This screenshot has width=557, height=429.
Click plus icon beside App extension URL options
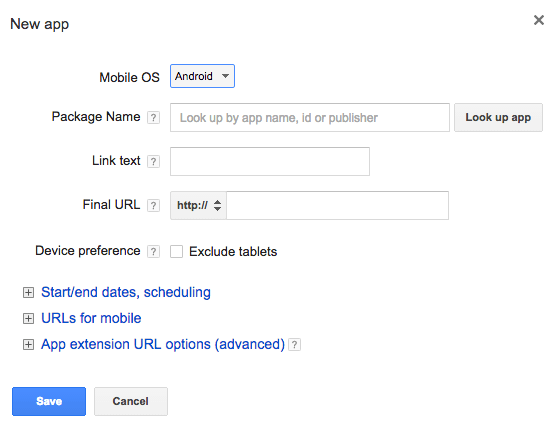pyautogui.click(x=28, y=344)
